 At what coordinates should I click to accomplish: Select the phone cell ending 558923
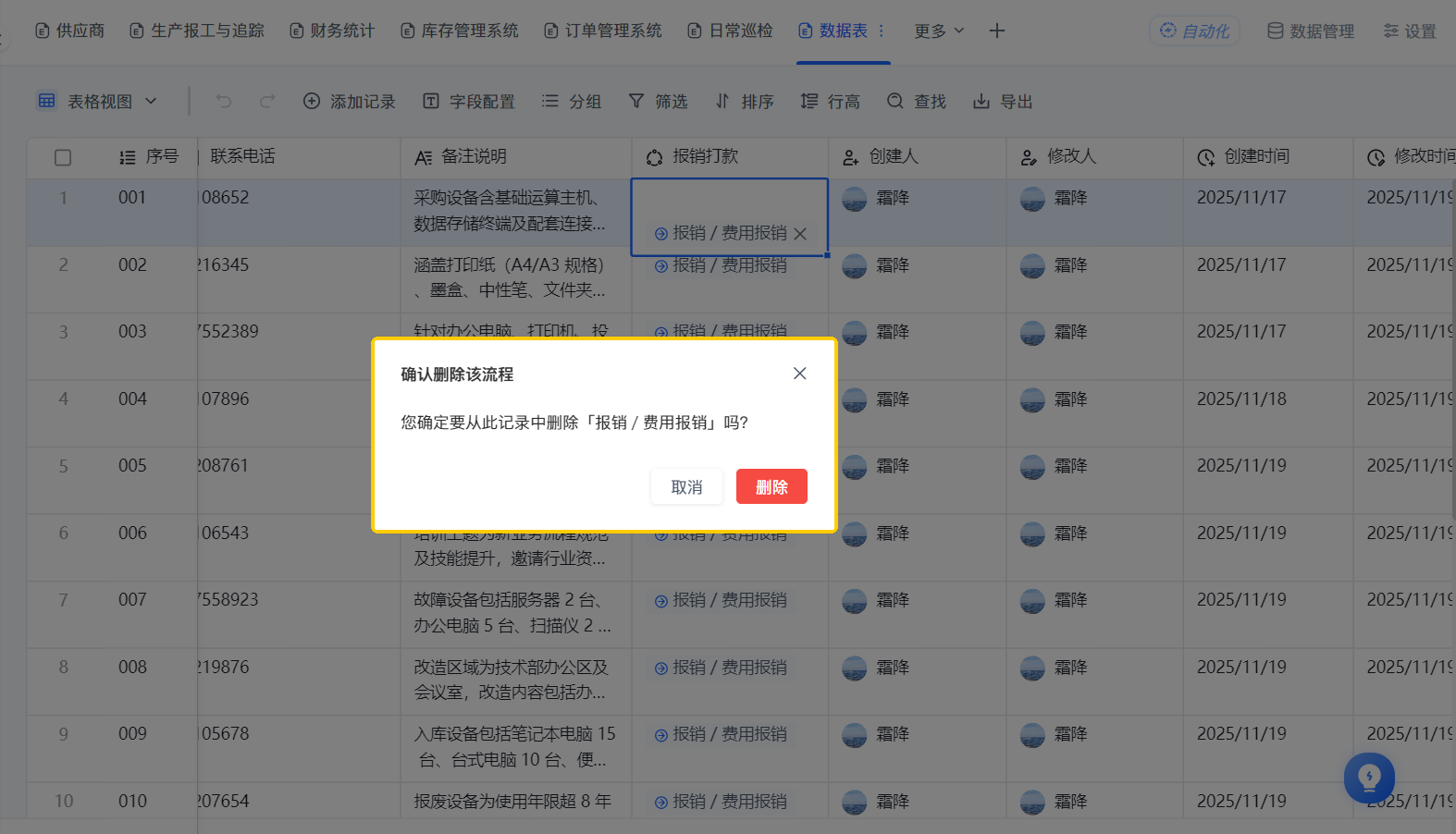pyautogui.click(x=299, y=614)
